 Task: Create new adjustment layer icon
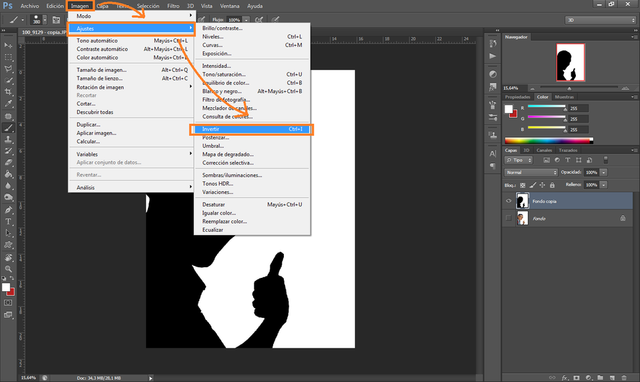tap(588, 378)
